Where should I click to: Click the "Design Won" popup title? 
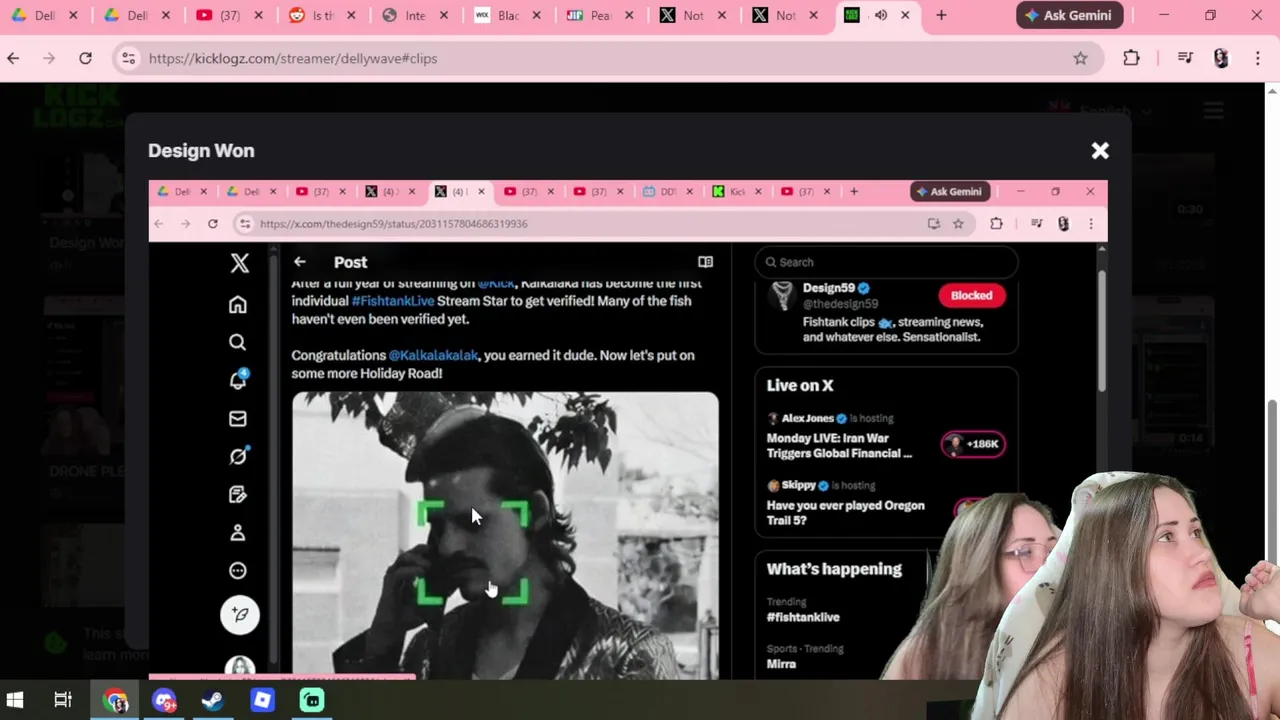201,151
